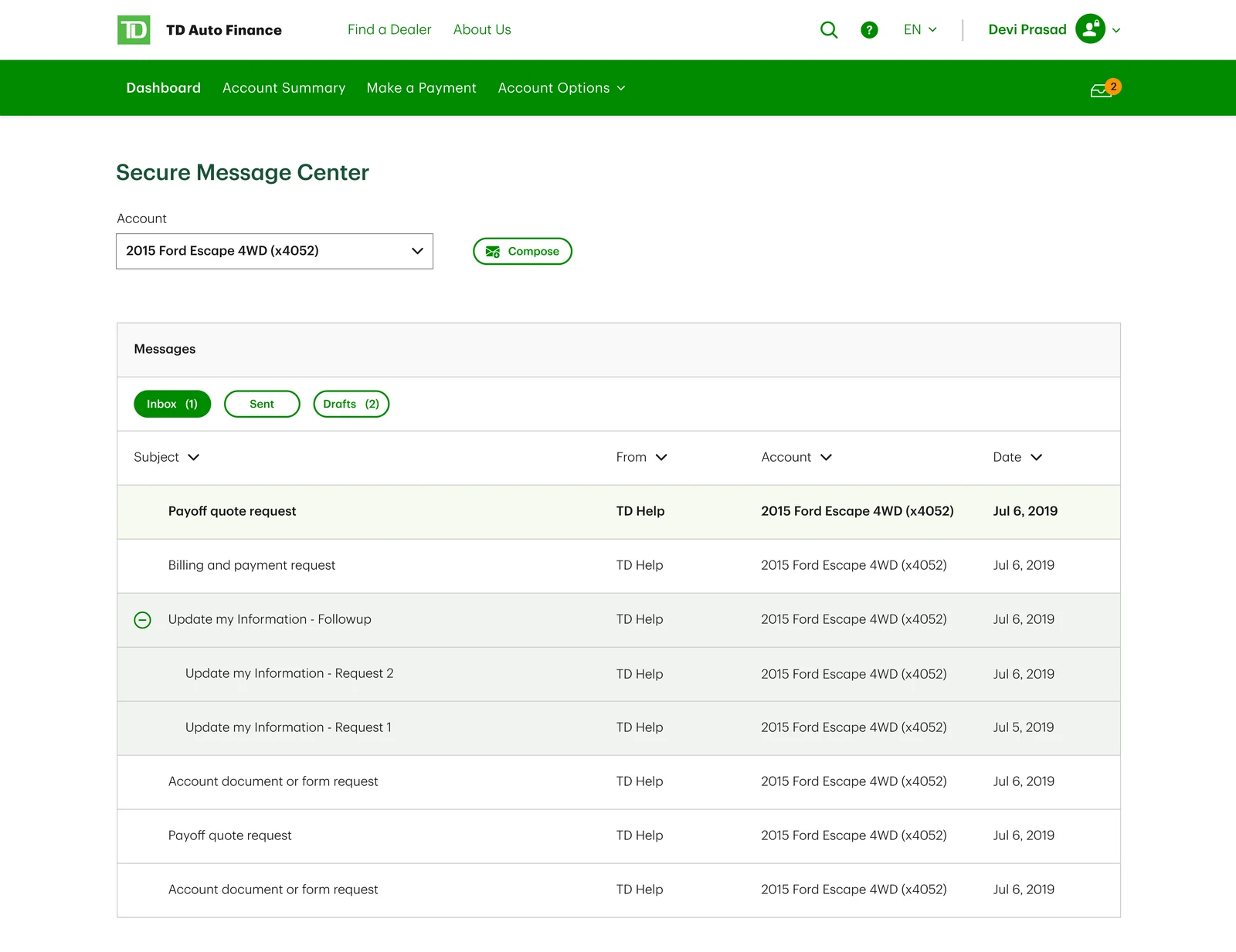
Task: Switch to the Drafts (2) tab
Action: [x=351, y=404]
